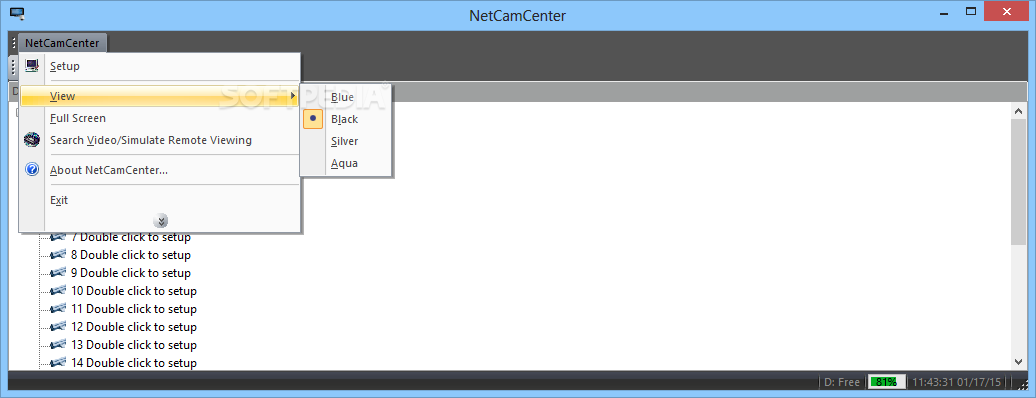The width and height of the screenshot is (1036, 398).
Task: Select camera 9 Double click to setup
Action: coord(130,272)
